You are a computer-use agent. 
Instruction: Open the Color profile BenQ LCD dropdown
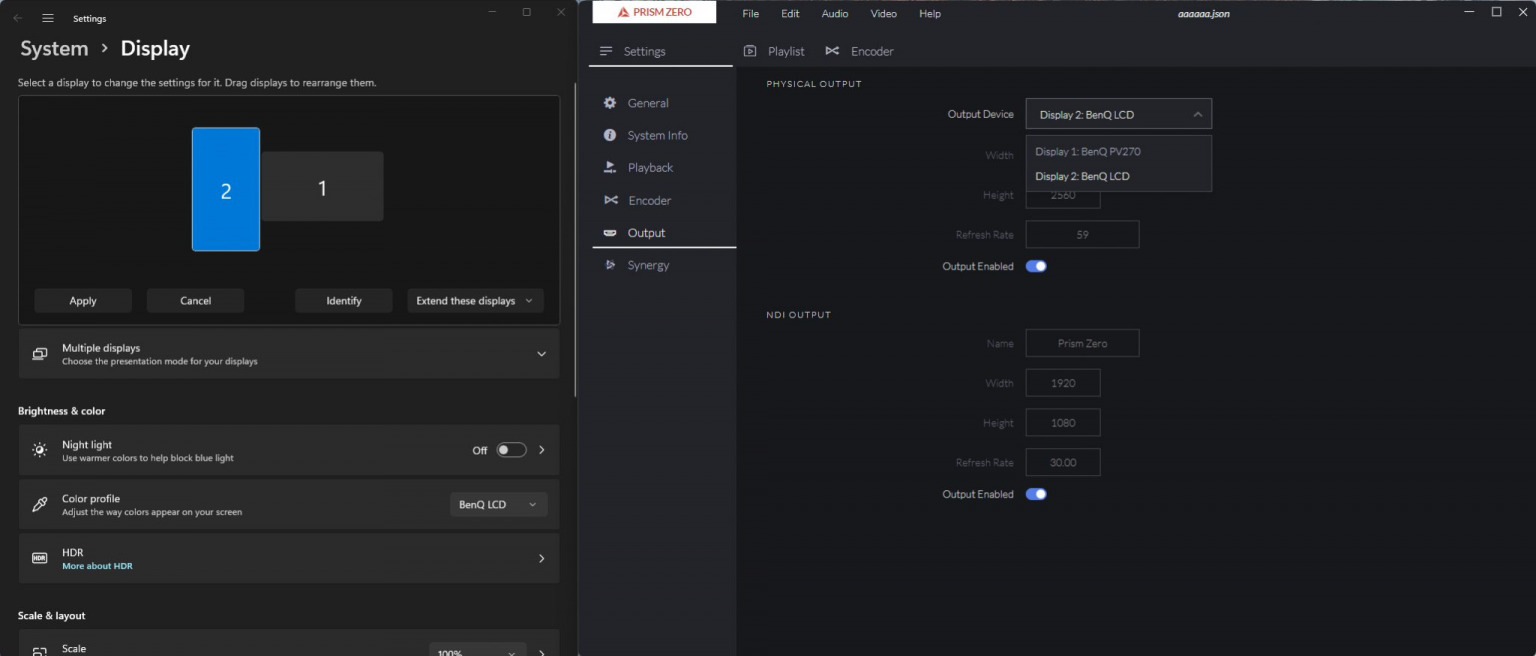point(498,505)
